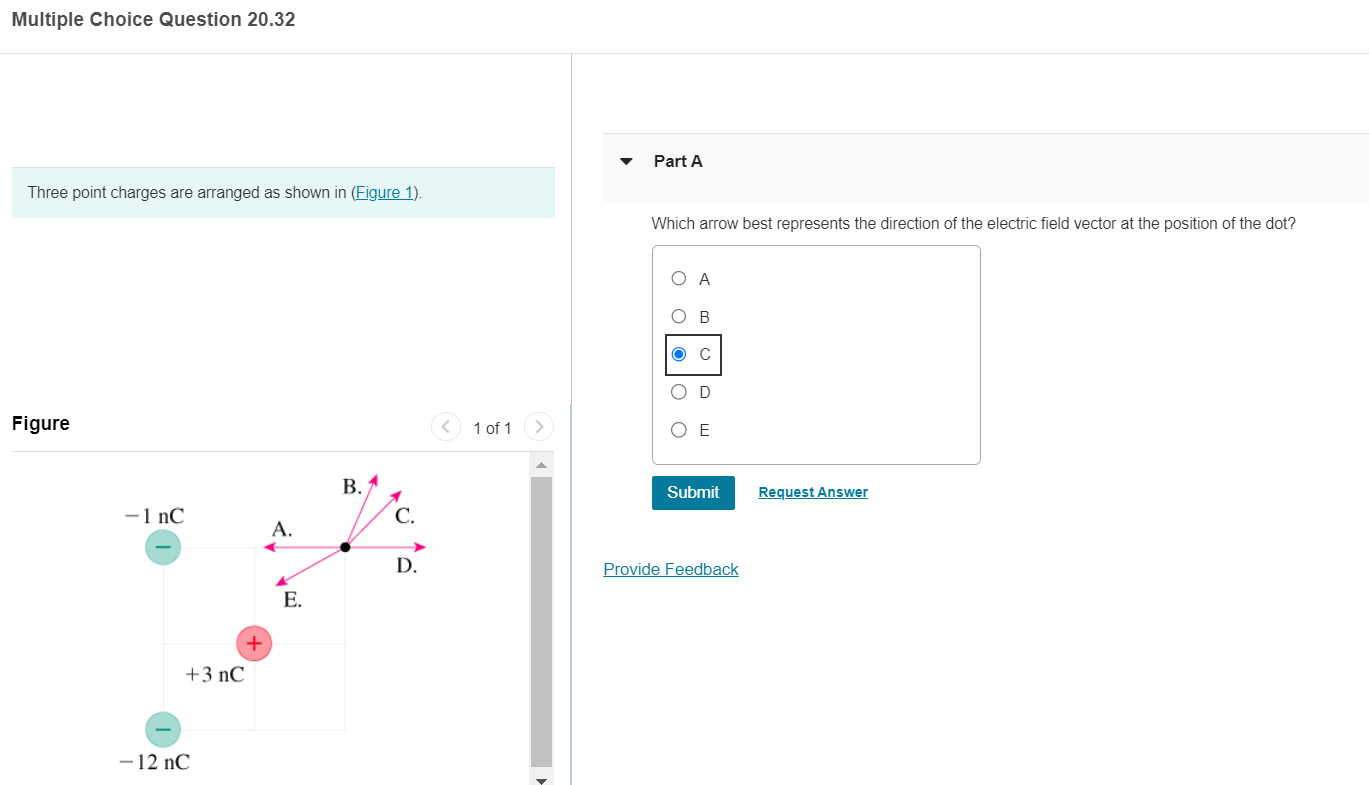Click the previous figure navigation arrow
The width and height of the screenshot is (1369, 785).
pos(445,426)
